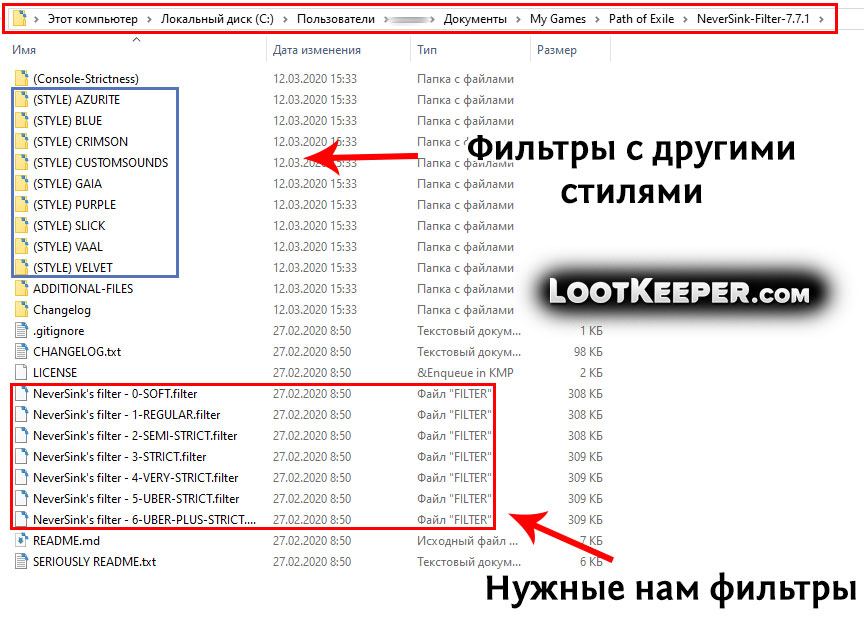
Task: Navigate to 'My Games' in the address path
Action: [x=558, y=19]
